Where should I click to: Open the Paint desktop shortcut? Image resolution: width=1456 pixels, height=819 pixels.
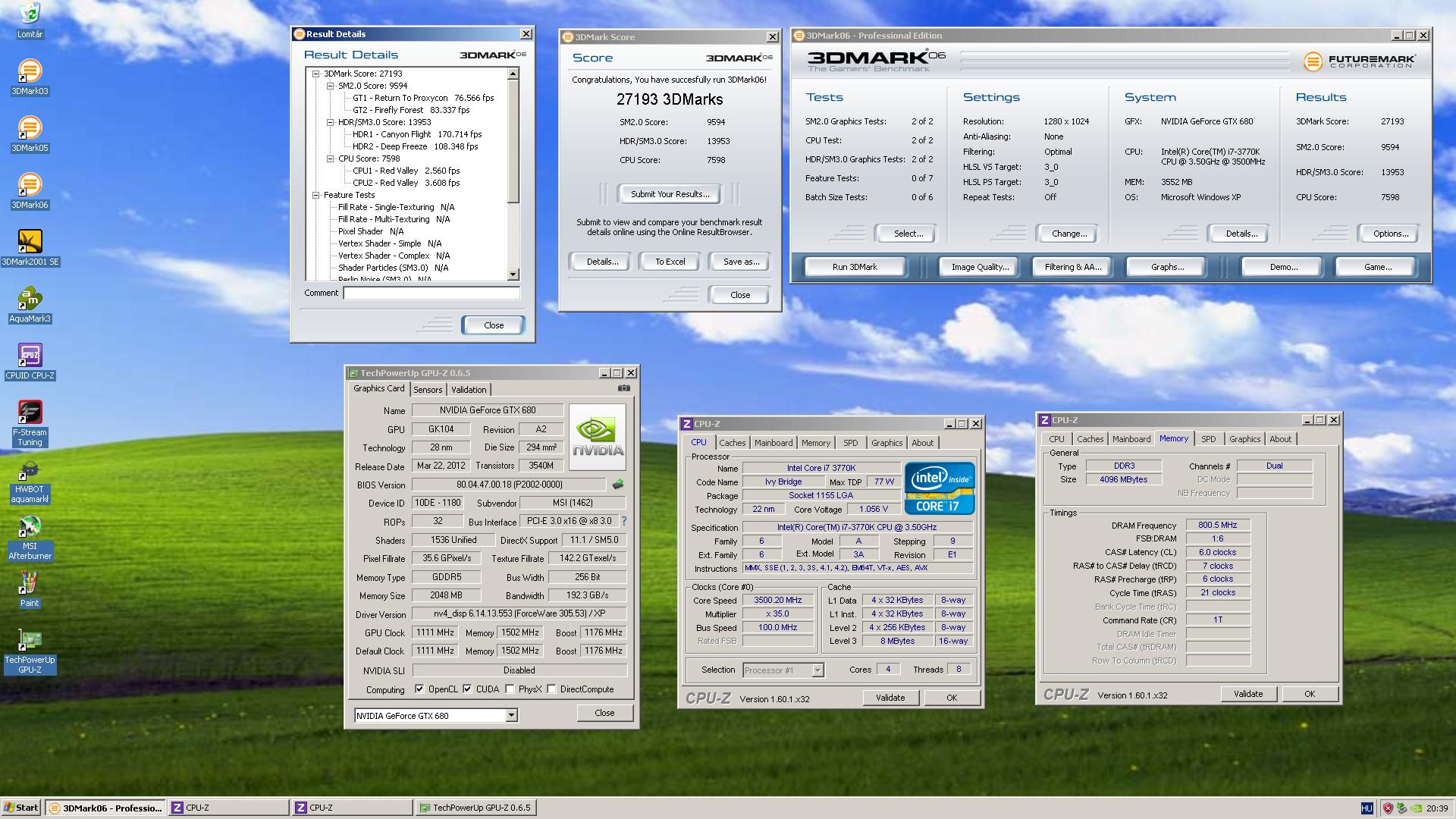click(x=30, y=589)
